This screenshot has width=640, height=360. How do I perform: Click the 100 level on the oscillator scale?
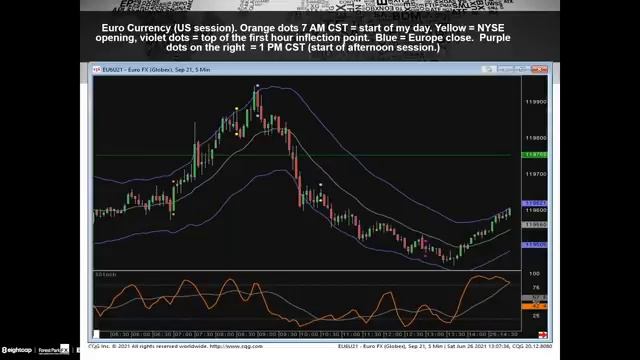(534, 273)
